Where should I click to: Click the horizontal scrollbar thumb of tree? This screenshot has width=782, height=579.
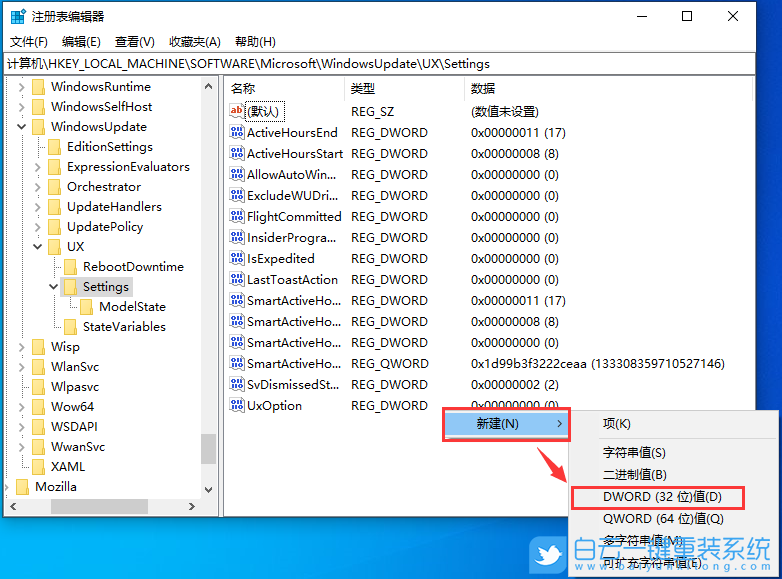coord(99,507)
